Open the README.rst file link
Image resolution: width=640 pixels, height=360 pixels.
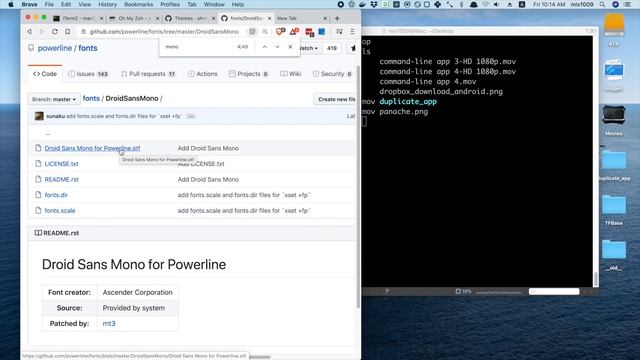61,179
